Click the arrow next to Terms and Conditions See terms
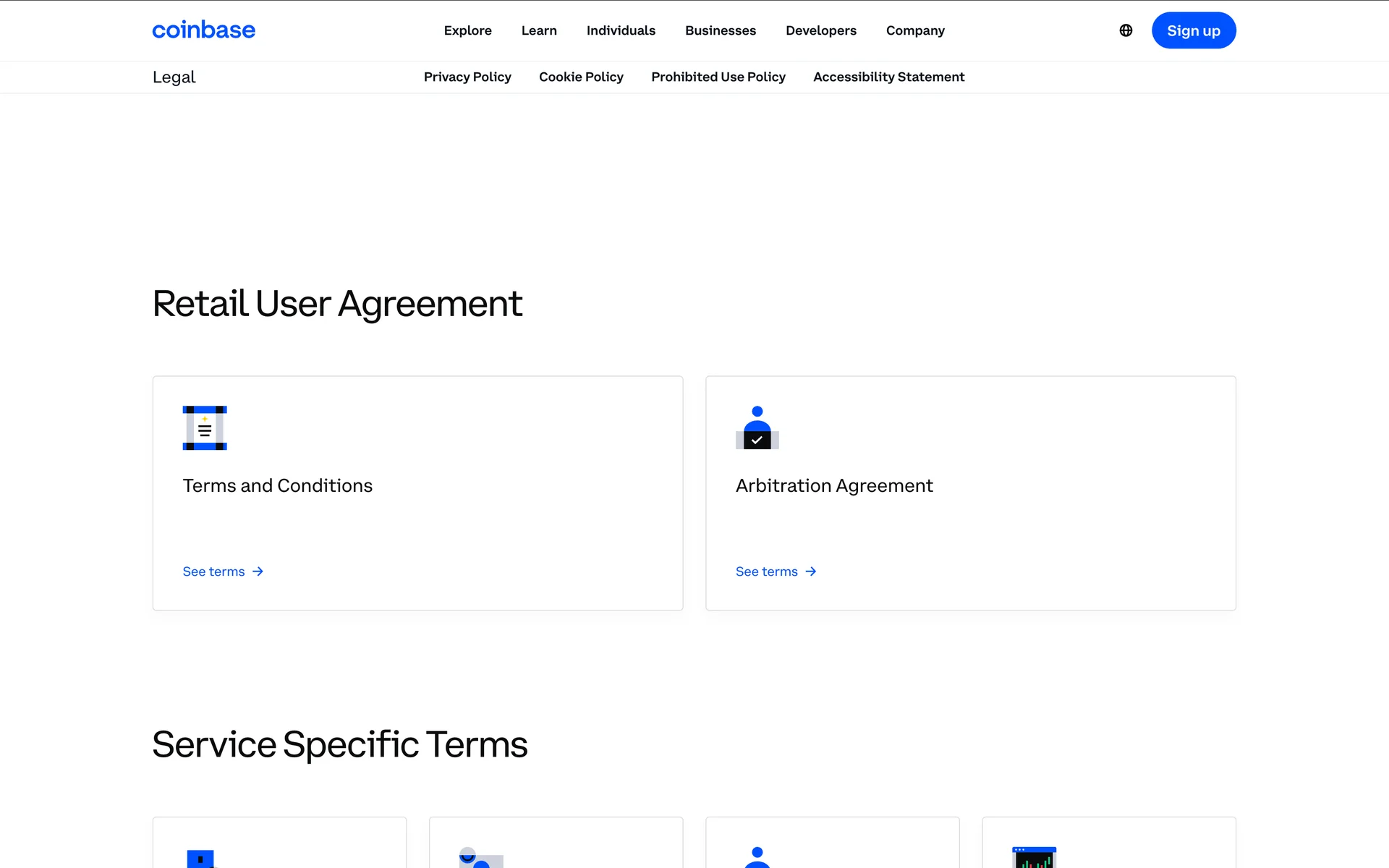This screenshot has width=1389, height=868. [258, 571]
